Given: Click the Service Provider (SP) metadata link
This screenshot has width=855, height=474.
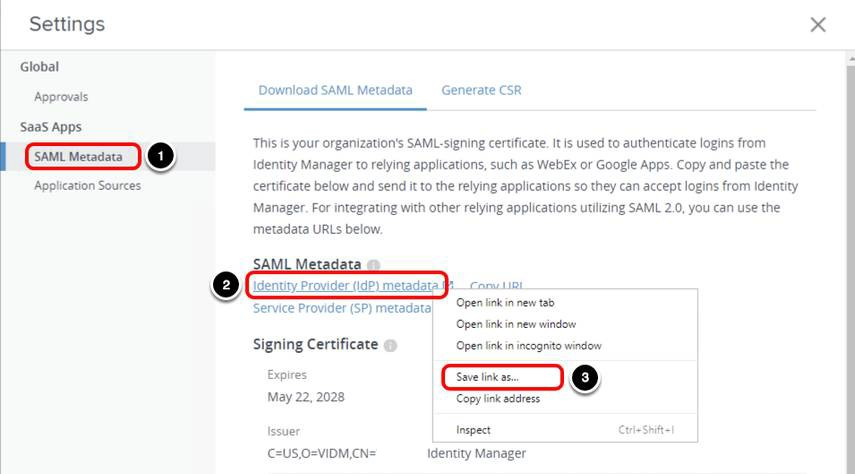Looking at the screenshot, I should [x=341, y=308].
